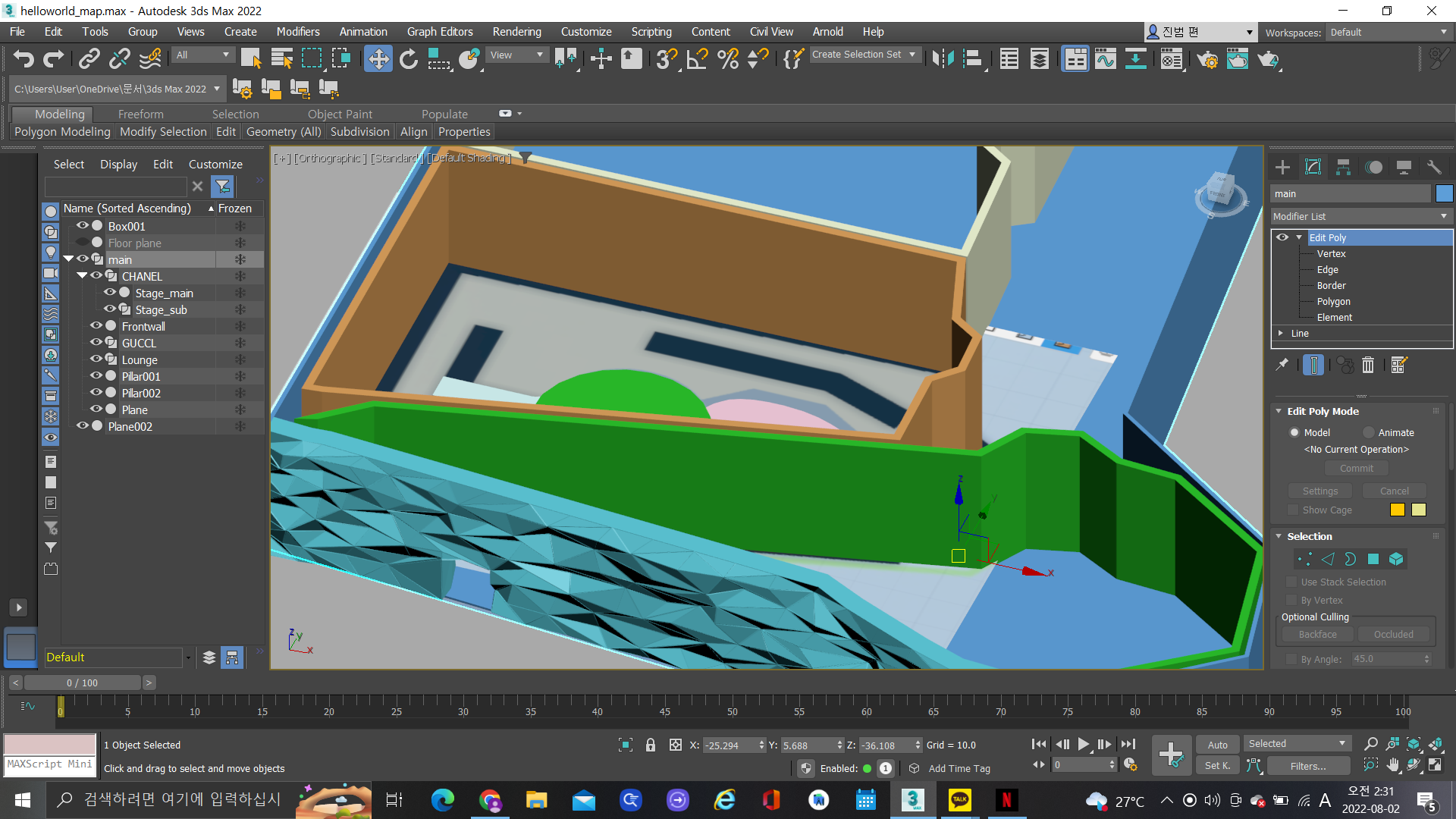Open the Hierarchy panel tab icon
The width and height of the screenshot is (1456, 819).
[x=1343, y=168]
